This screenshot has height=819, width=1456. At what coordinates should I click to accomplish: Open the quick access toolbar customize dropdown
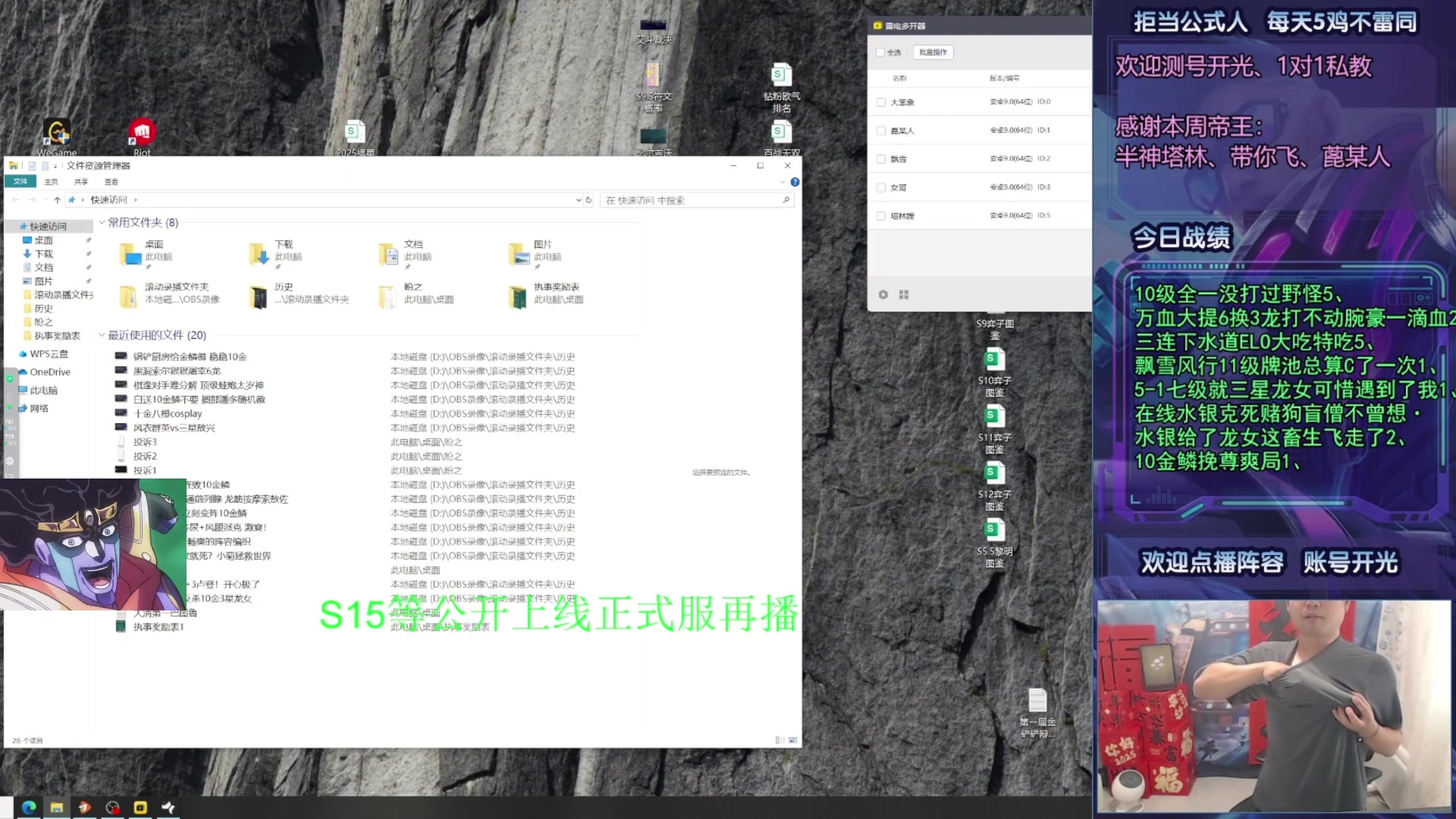[x=55, y=166]
